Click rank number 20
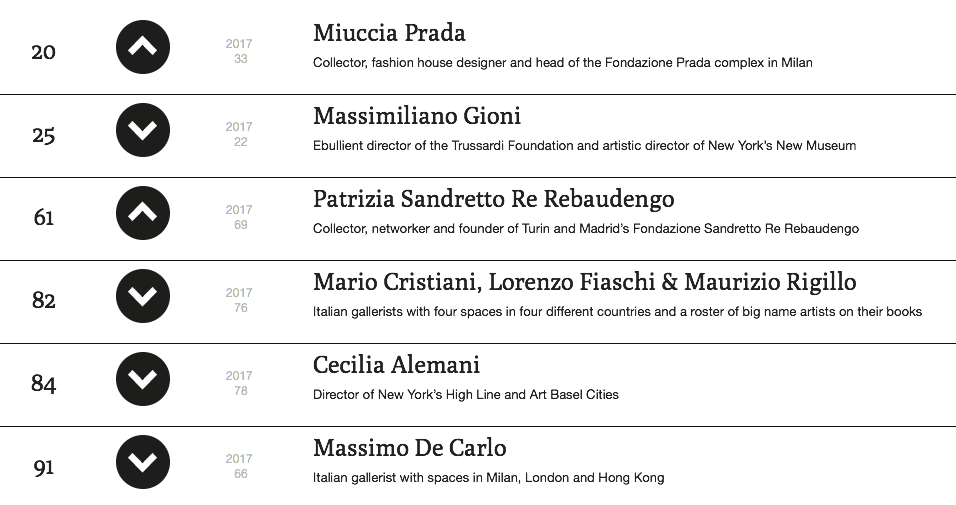This screenshot has width=956, height=505. click(x=43, y=51)
